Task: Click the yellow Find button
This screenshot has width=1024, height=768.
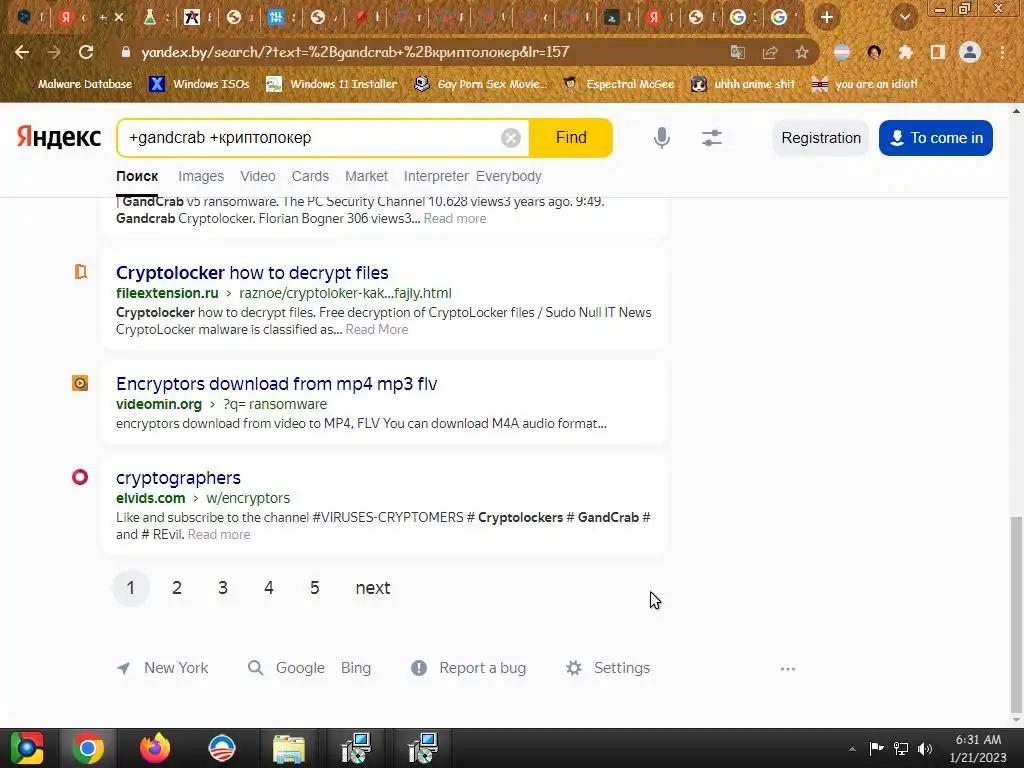Action: point(571,138)
